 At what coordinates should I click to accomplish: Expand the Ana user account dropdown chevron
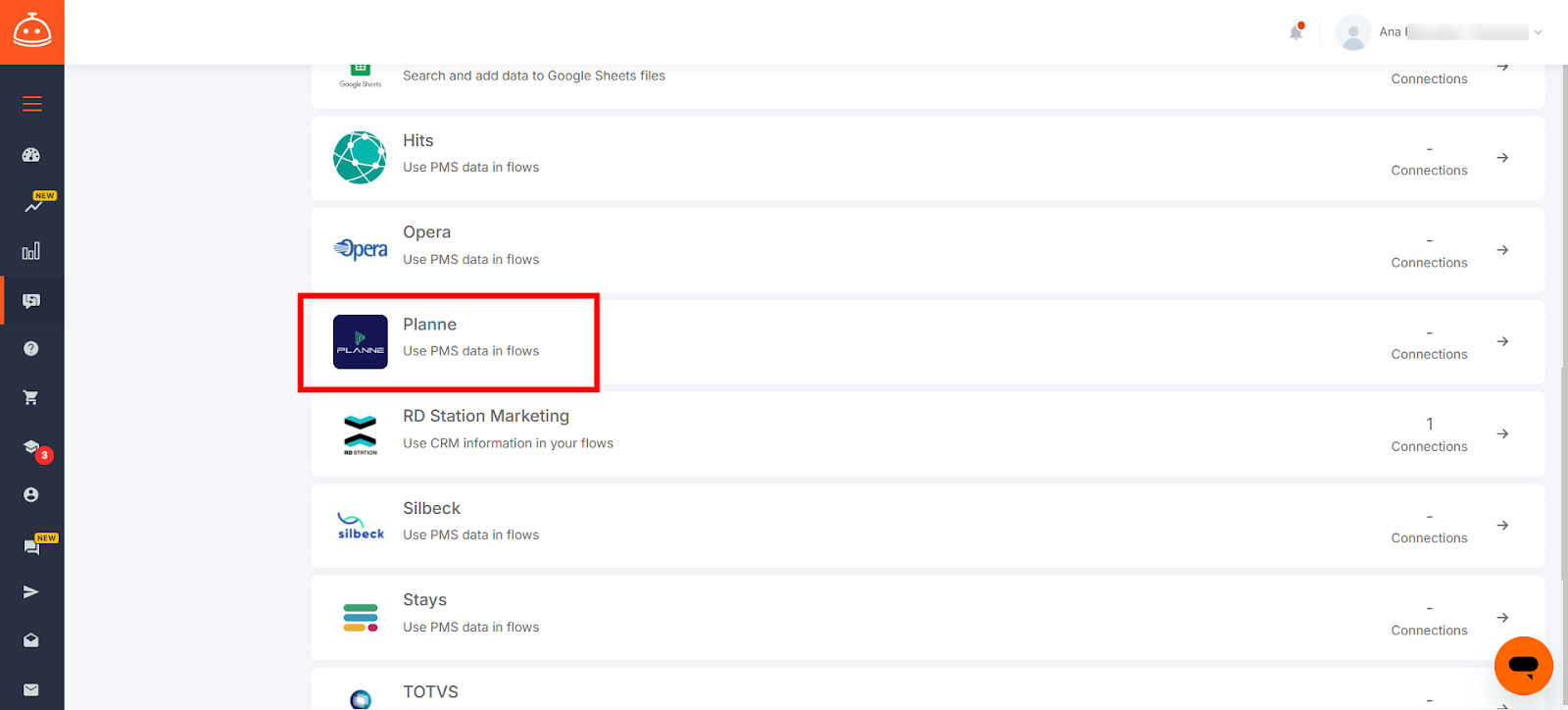click(x=1538, y=32)
